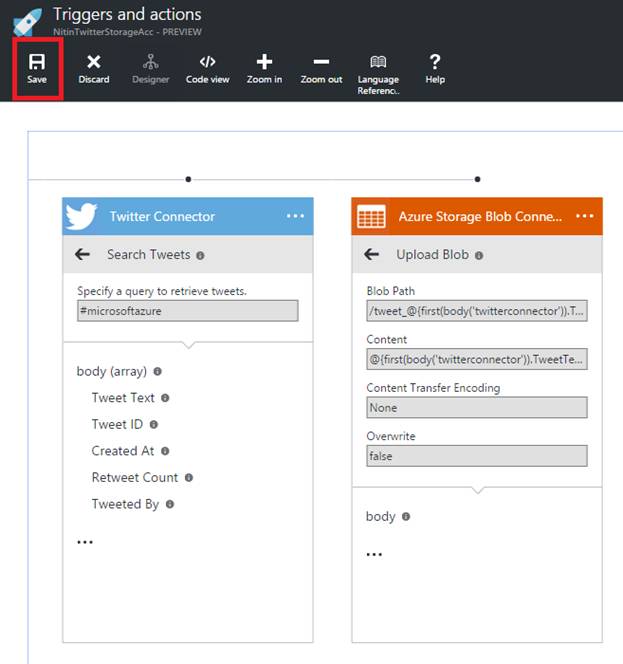Select the Created At output
The height and width of the screenshot is (664, 623).
pyautogui.click(x=123, y=451)
